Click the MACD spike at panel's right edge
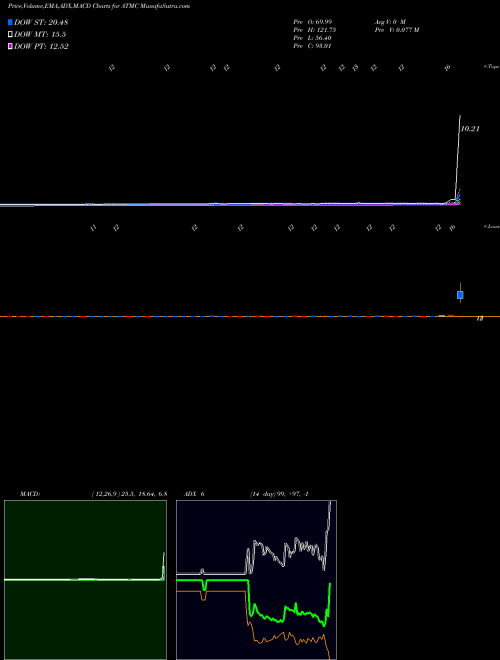Image resolution: width=500 pixels, height=660 pixels. pos(163,566)
